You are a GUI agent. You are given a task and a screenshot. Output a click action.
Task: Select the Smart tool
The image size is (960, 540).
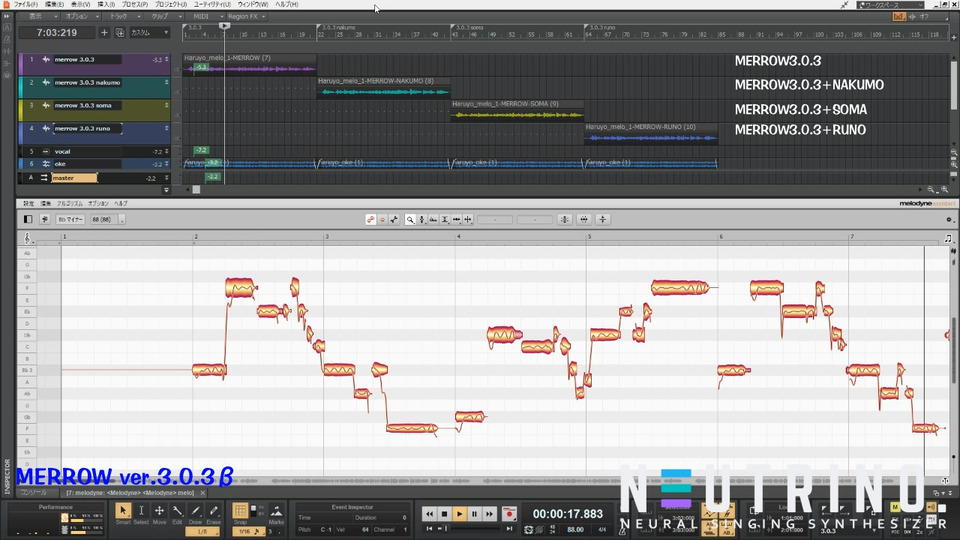click(x=123, y=512)
